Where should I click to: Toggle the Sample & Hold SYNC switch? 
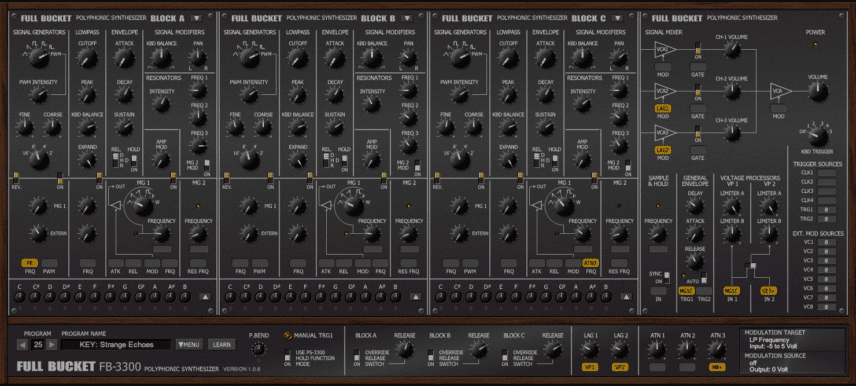pyautogui.click(x=667, y=276)
